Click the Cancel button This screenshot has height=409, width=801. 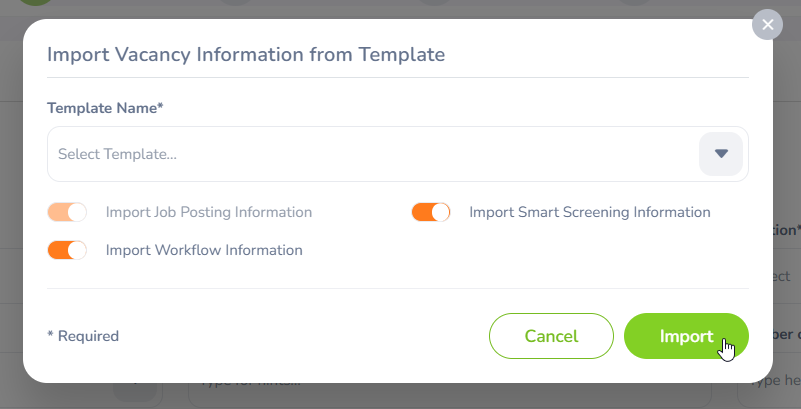tap(551, 336)
